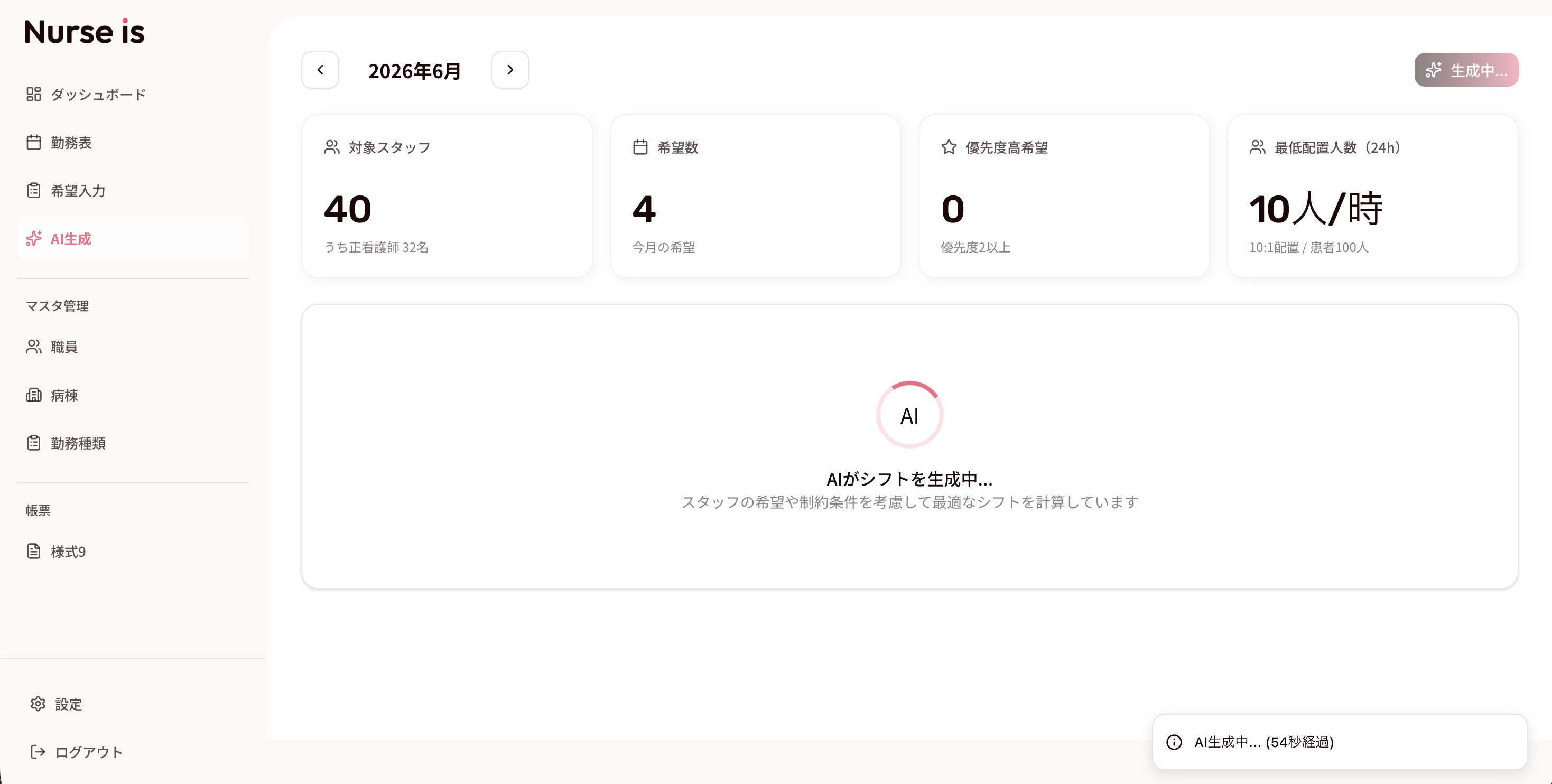Click the 希望数 card title
1552x784 pixels.
point(678,147)
